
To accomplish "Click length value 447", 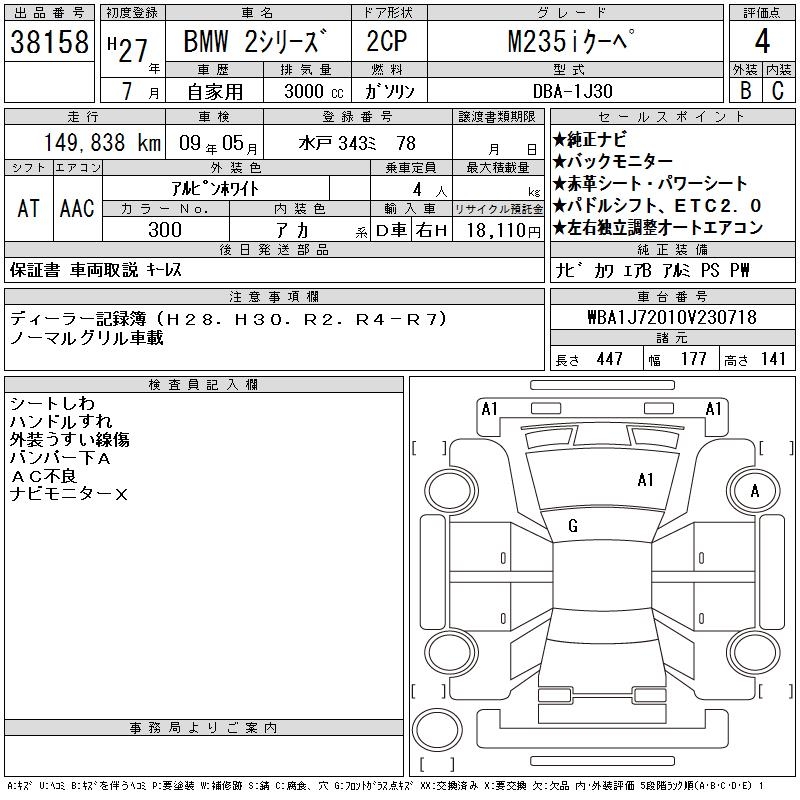I will click(610, 359).
